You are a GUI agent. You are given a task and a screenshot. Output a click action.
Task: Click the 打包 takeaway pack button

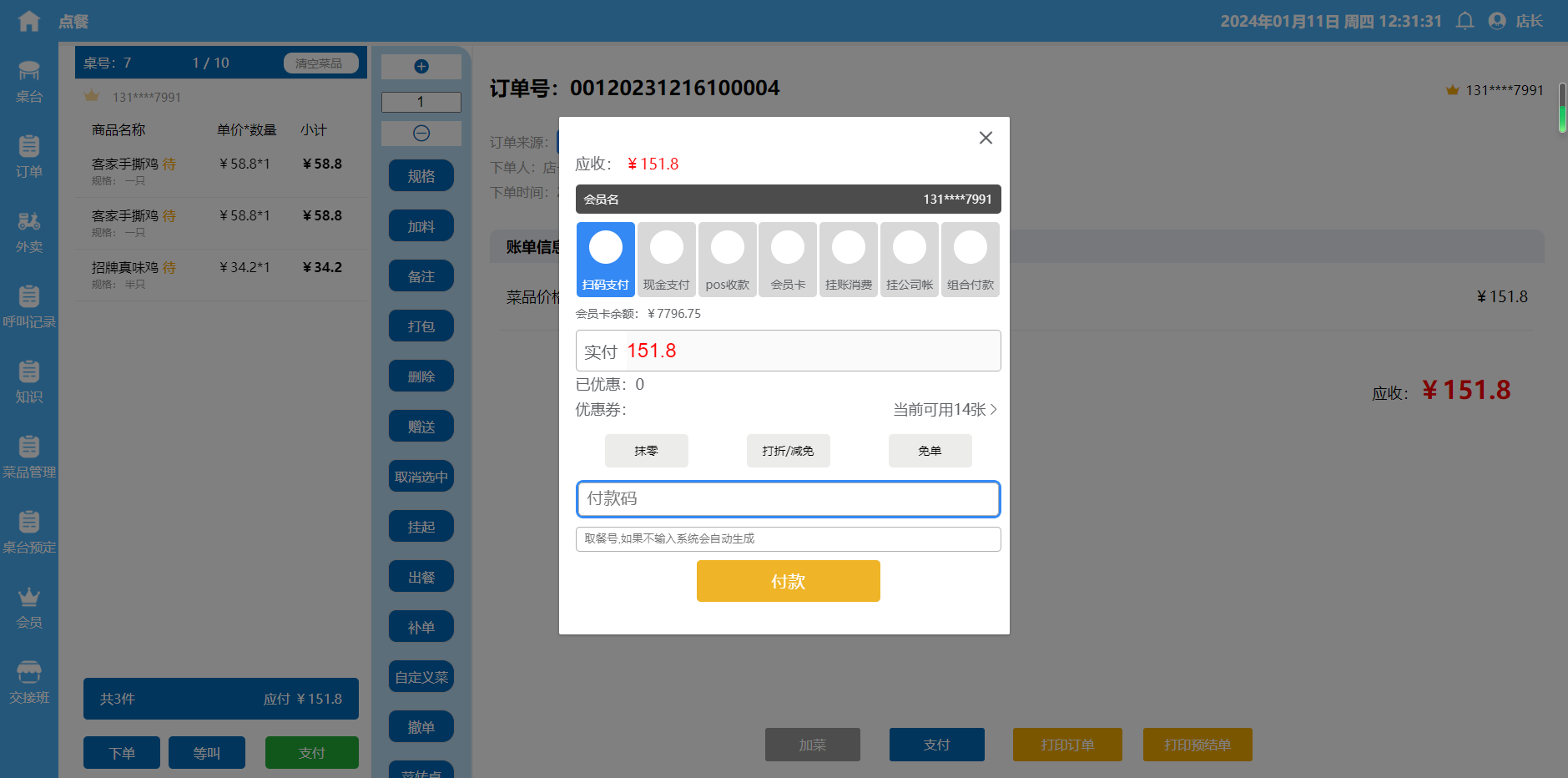click(421, 326)
